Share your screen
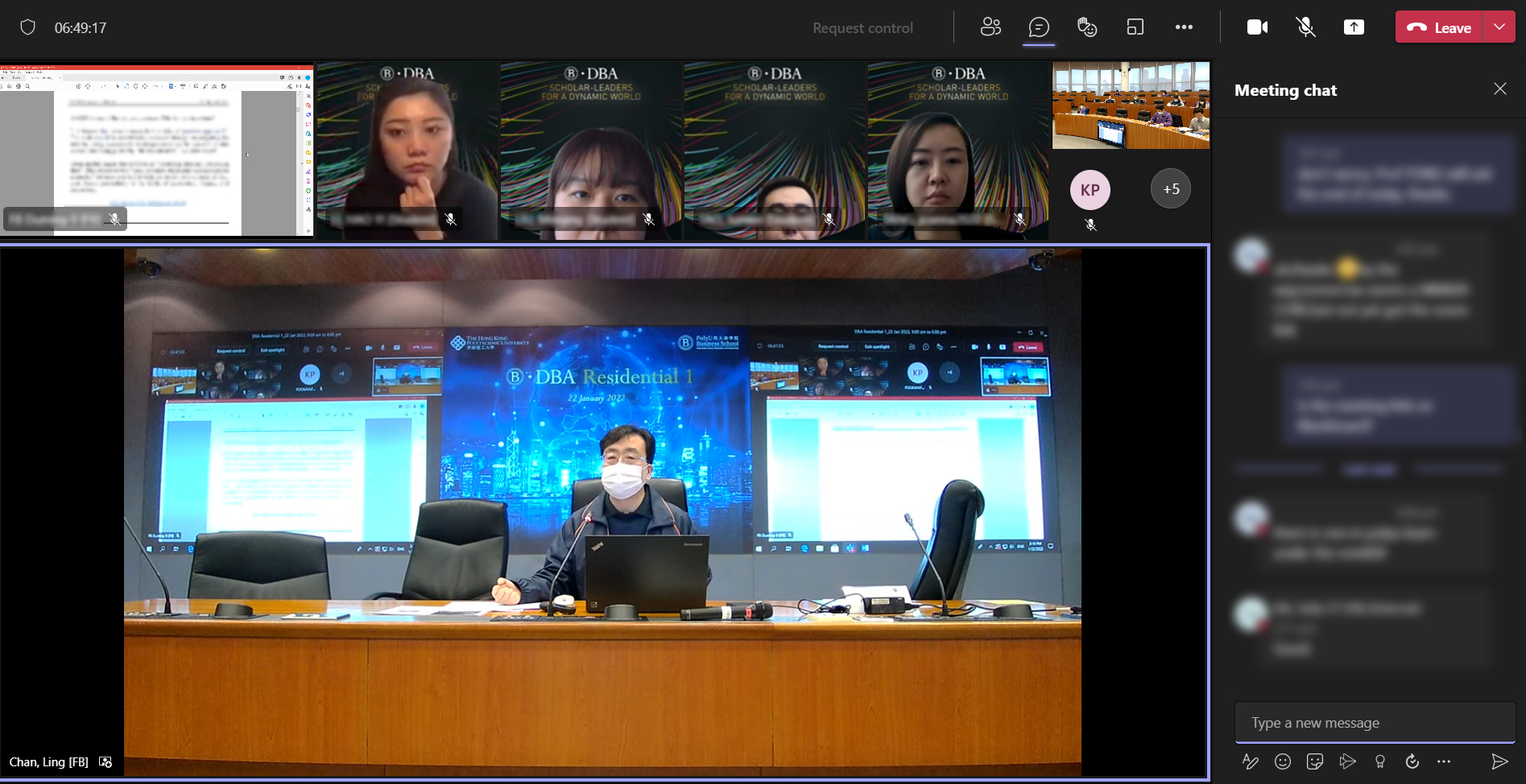 1354,27
